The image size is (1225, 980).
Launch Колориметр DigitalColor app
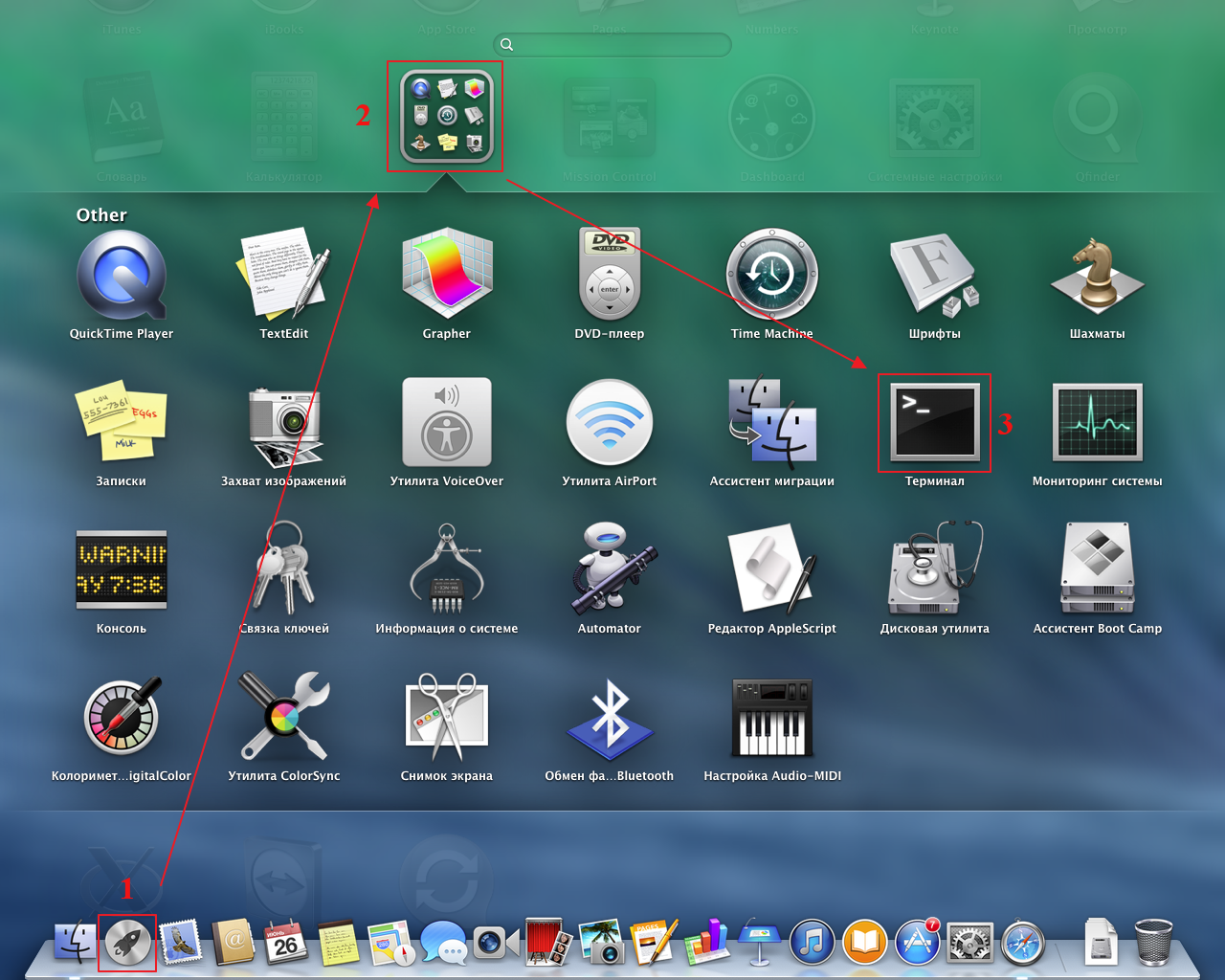click(x=122, y=718)
